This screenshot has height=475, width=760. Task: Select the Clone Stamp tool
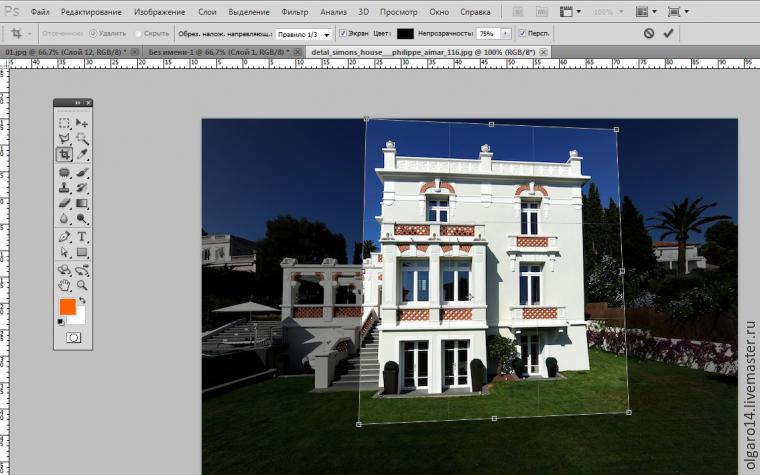click(x=64, y=188)
